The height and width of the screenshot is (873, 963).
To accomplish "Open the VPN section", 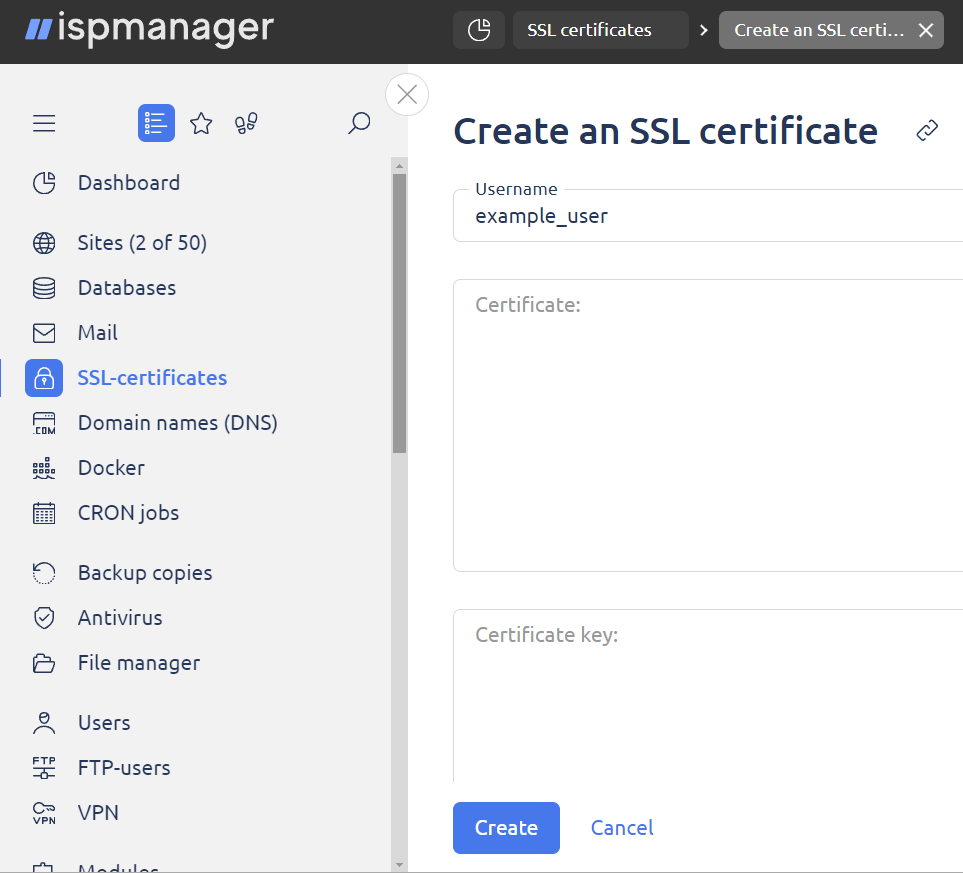I will pos(98,813).
